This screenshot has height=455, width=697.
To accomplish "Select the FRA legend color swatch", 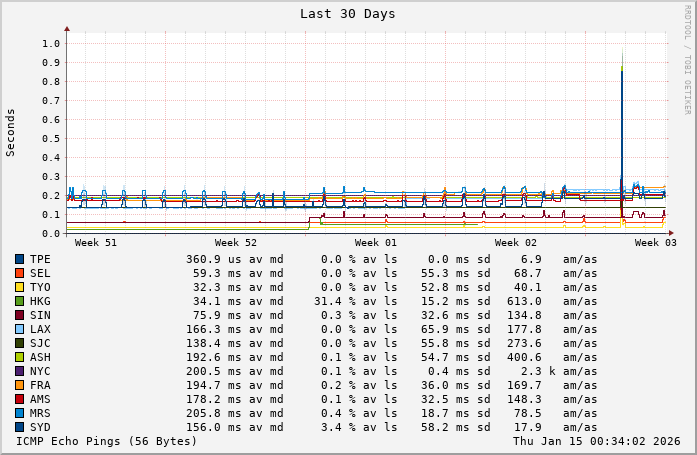I will (19, 385).
